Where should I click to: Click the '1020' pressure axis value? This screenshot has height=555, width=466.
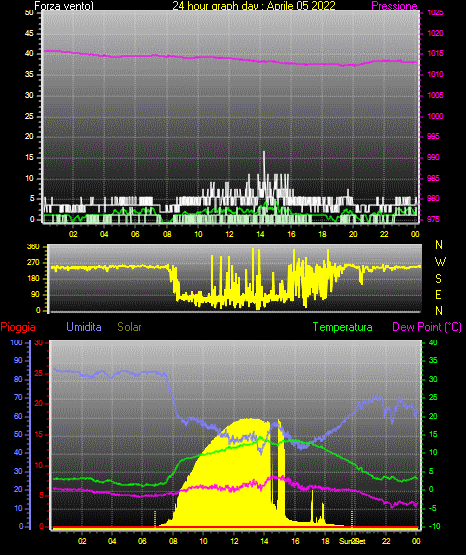coord(435,33)
